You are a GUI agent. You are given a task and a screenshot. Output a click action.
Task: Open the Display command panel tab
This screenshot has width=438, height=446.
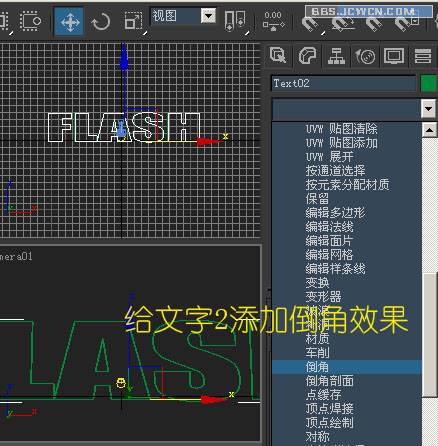coord(394,55)
